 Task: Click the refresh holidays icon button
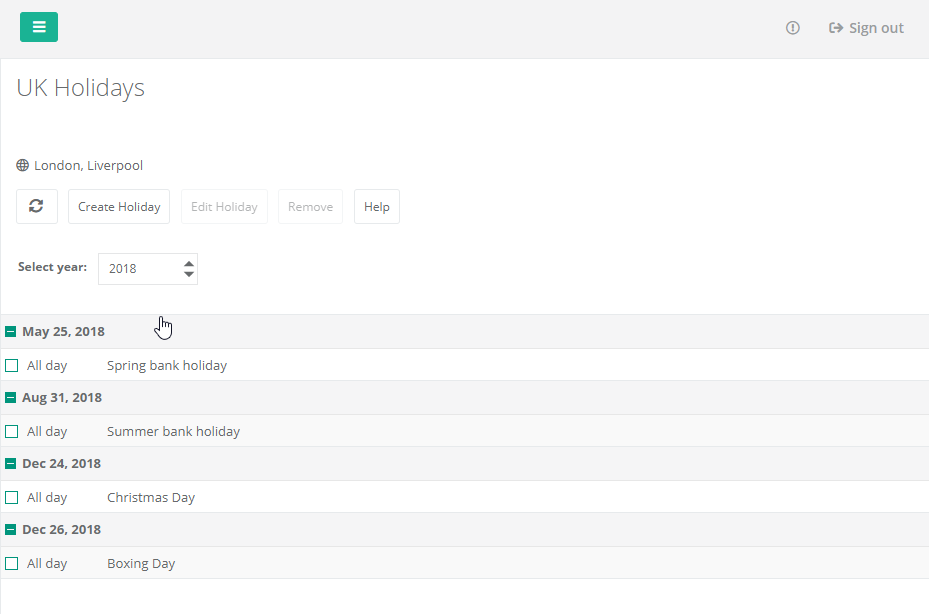coord(37,206)
